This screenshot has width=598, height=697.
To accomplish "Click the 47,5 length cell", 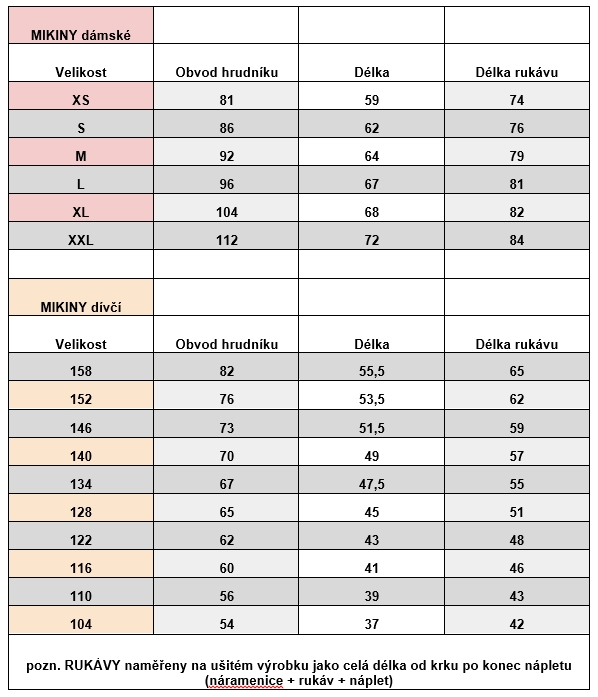I will (371, 480).
